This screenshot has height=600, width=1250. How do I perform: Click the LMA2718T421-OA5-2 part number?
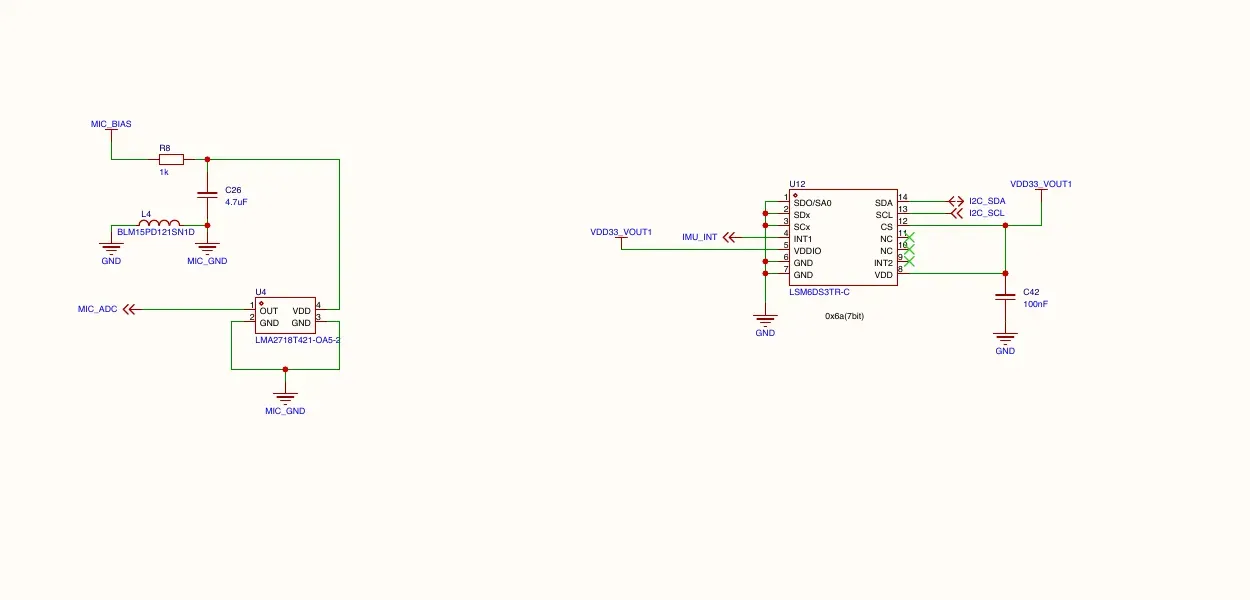[298, 341]
